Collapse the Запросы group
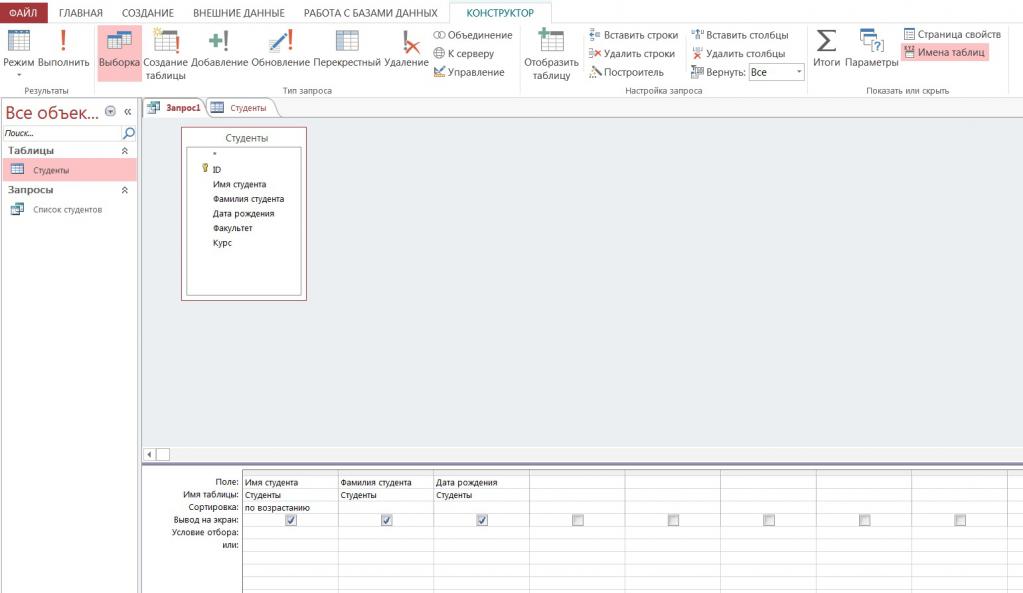The height and width of the screenshot is (593, 1023). click(x=125, y=190)
